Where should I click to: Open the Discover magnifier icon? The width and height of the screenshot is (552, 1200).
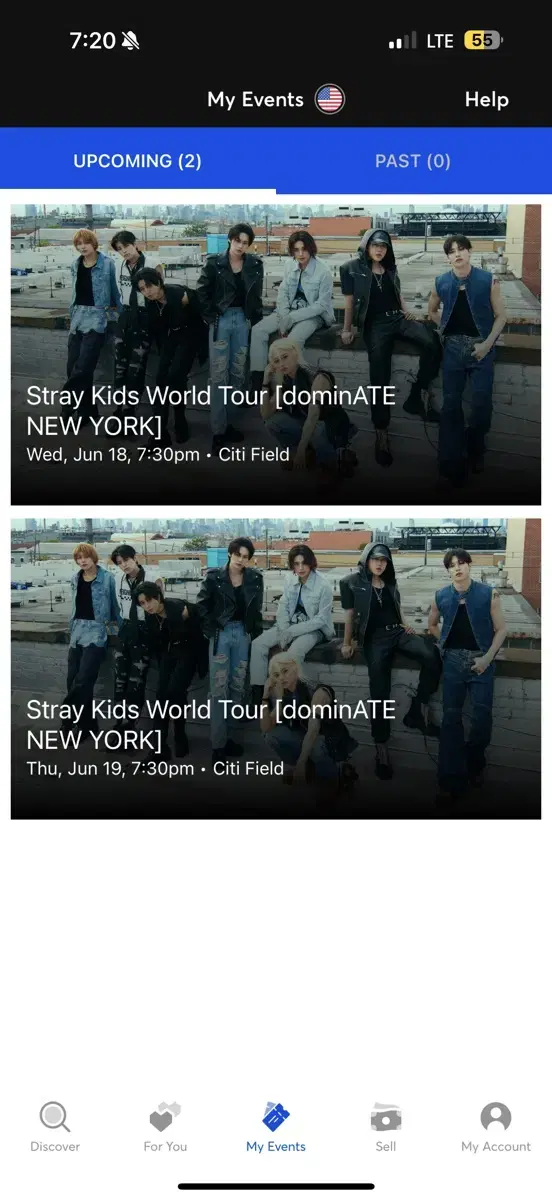pyautogui.click(x=54, y=1117)
